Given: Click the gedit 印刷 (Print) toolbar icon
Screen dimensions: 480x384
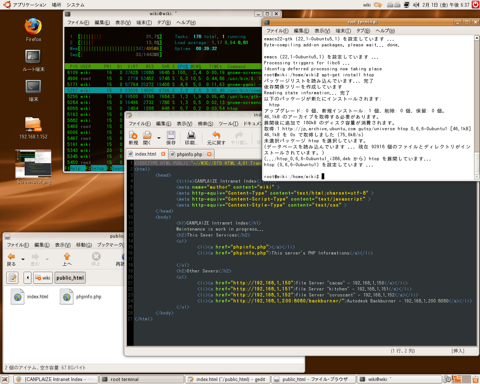Looking at the screenshot, I should click(191, 138).
